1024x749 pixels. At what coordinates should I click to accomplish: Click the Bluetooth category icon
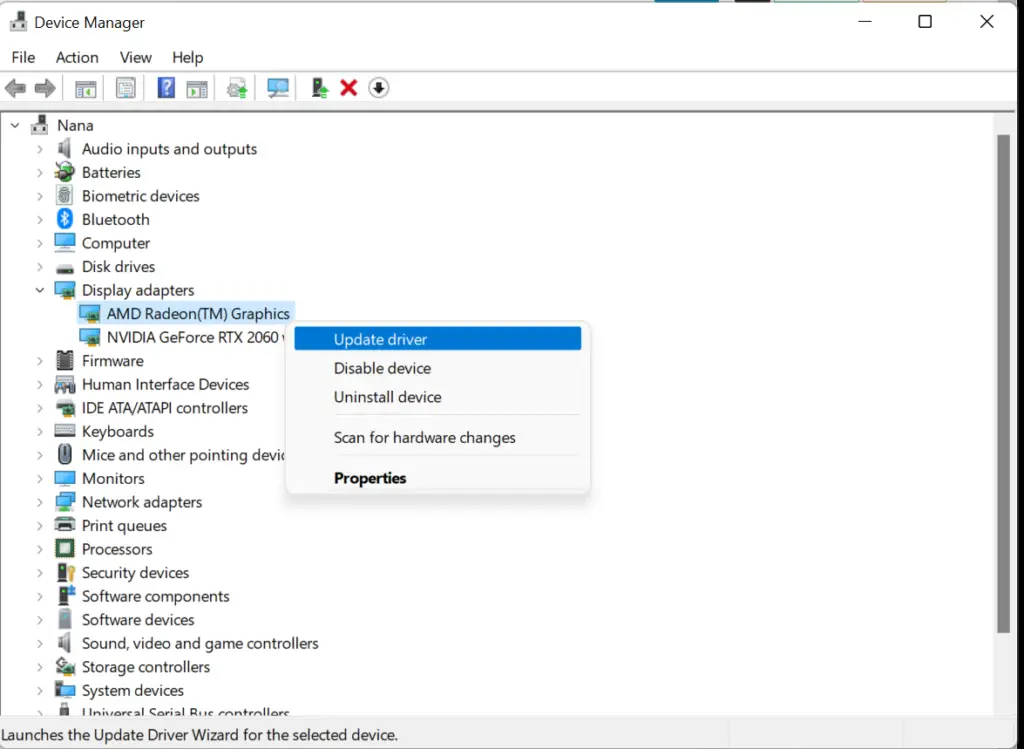[x=65, y=219]
